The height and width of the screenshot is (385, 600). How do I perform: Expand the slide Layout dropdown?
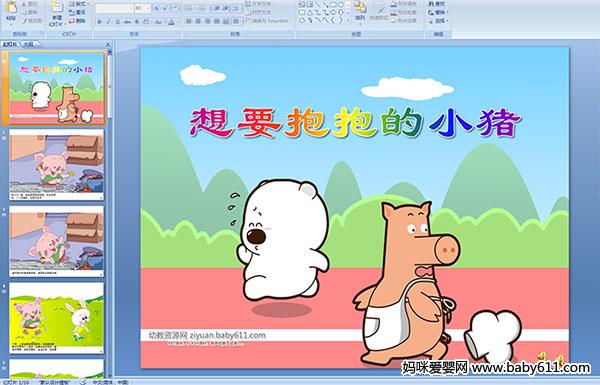[79, 4]
